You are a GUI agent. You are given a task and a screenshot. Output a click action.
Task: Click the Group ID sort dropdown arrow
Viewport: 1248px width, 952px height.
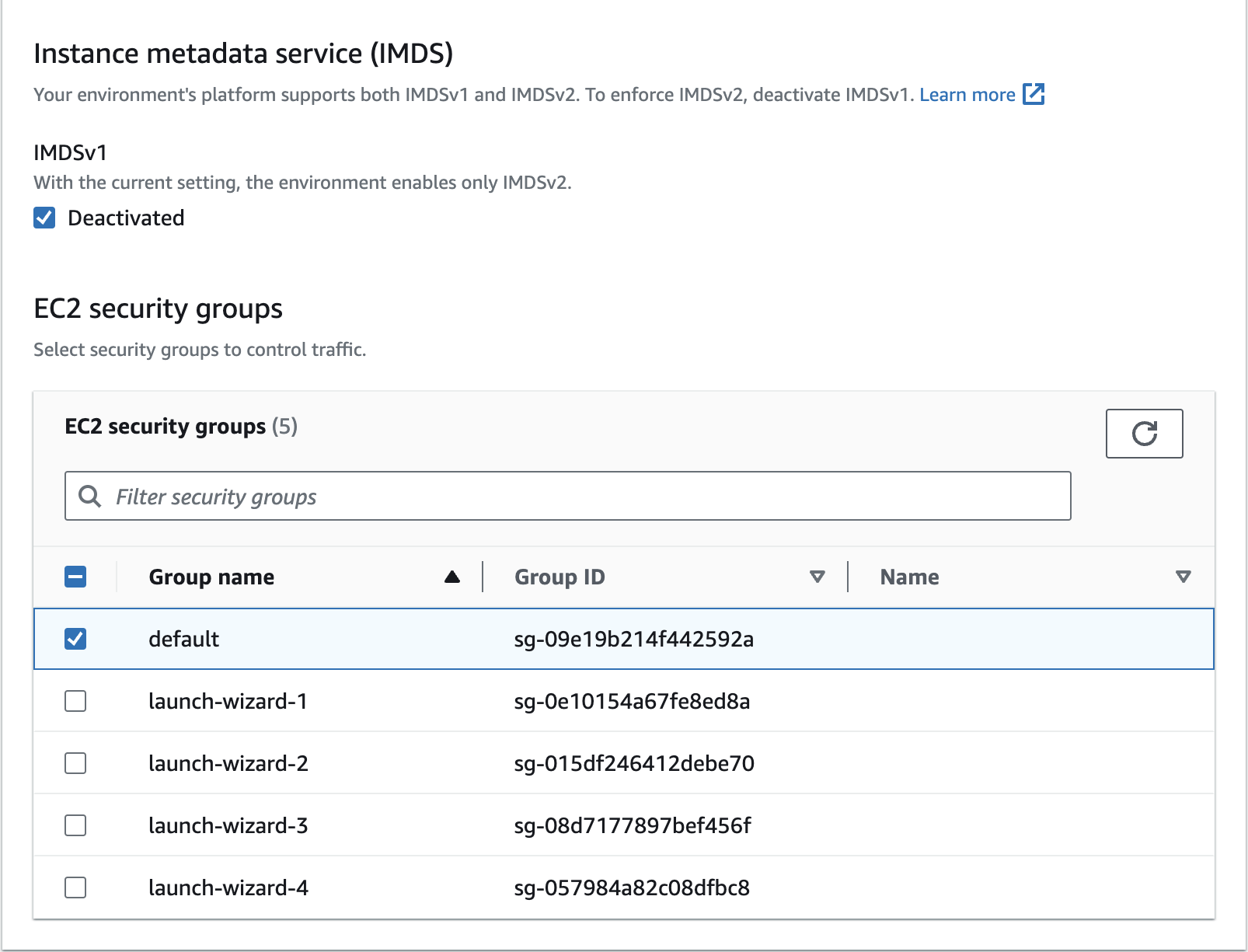click(817, 577)
